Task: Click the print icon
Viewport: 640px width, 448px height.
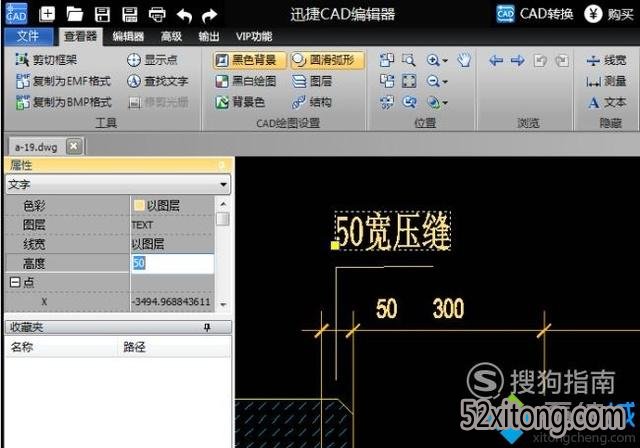Action: [x=157, y=15]
